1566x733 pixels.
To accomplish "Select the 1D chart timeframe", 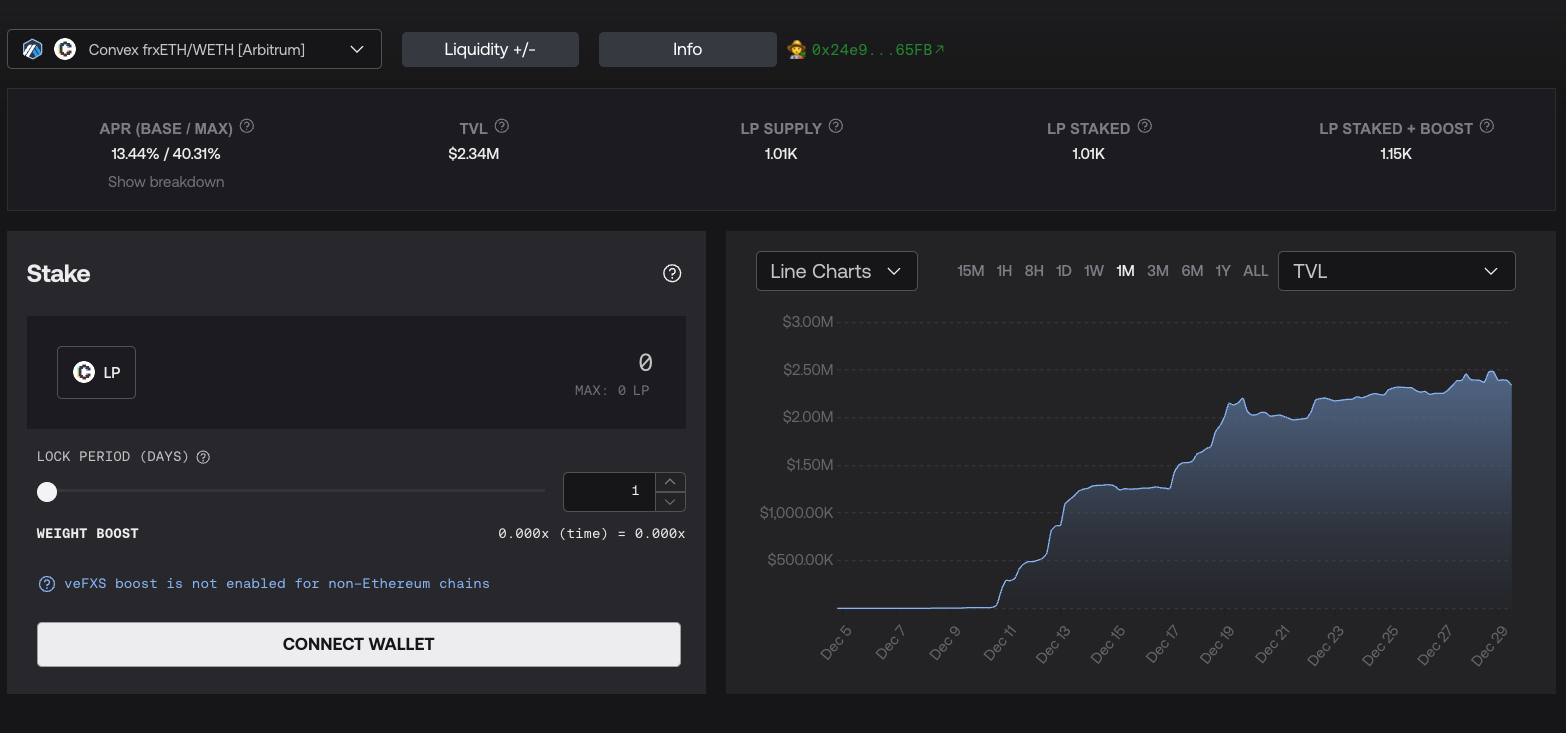I will 1064,271.
